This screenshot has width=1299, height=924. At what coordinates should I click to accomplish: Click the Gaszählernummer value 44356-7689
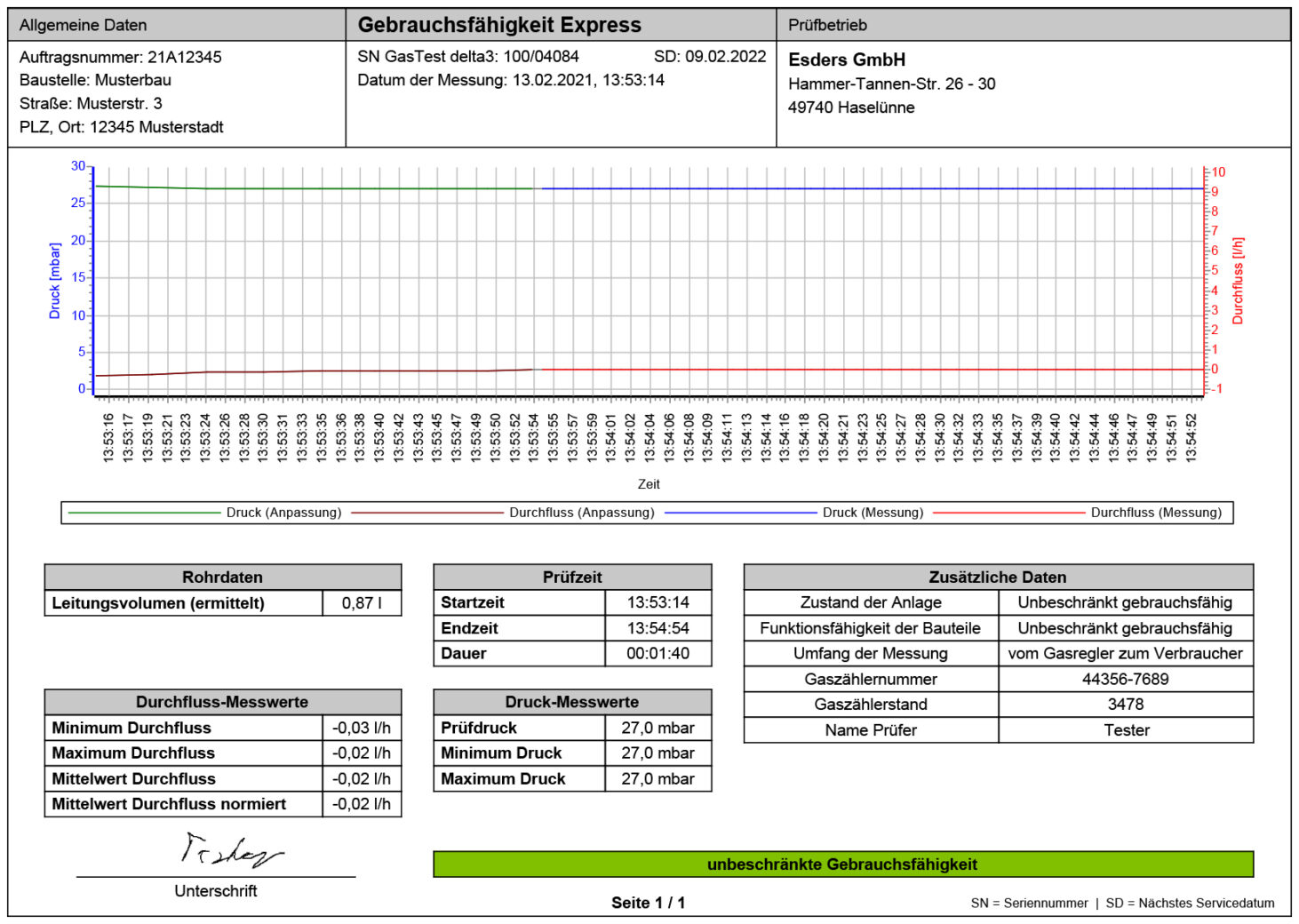click(1125, 679)
